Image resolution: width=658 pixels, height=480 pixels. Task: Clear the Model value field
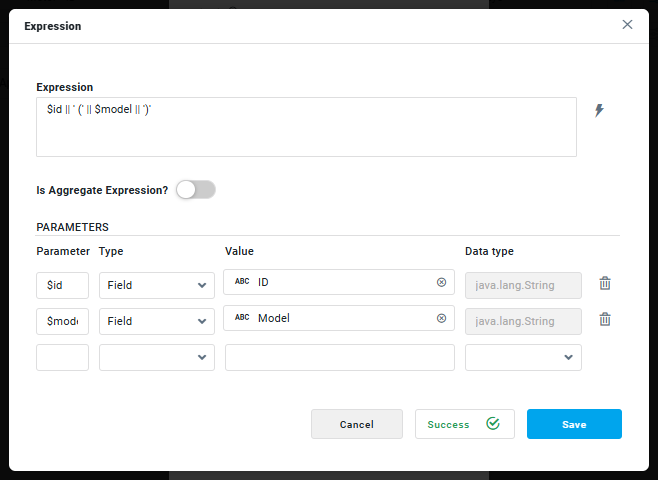(x=441, y=318)
